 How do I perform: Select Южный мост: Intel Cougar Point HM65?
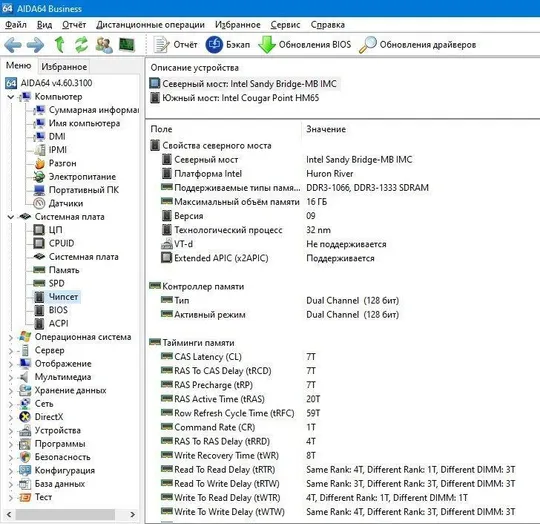click(235, 98)
